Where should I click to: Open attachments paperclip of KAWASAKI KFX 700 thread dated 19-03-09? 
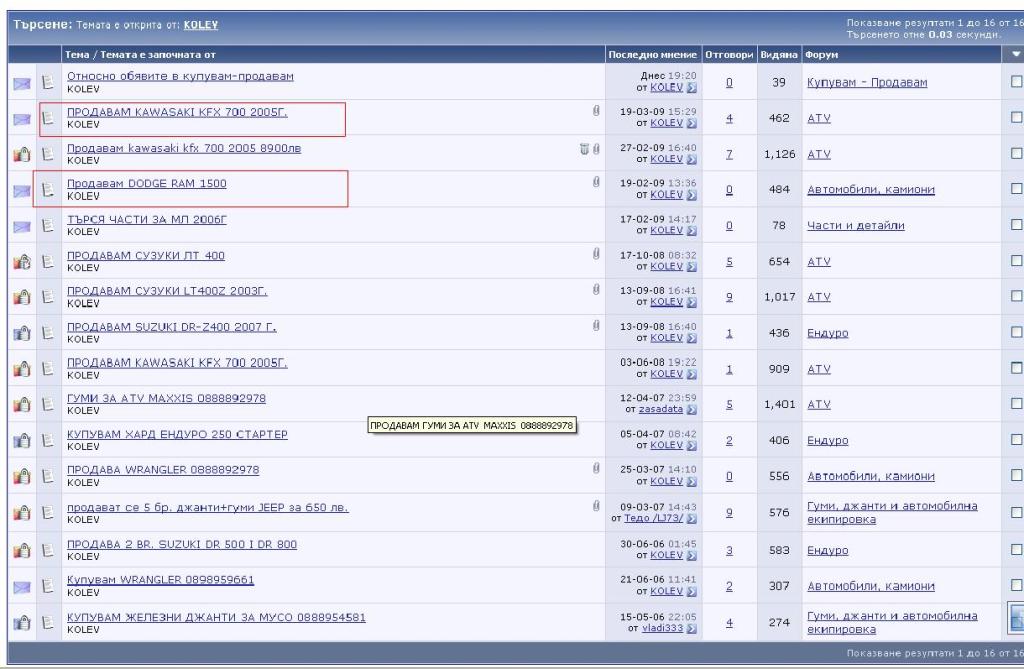tap(596, 110)
